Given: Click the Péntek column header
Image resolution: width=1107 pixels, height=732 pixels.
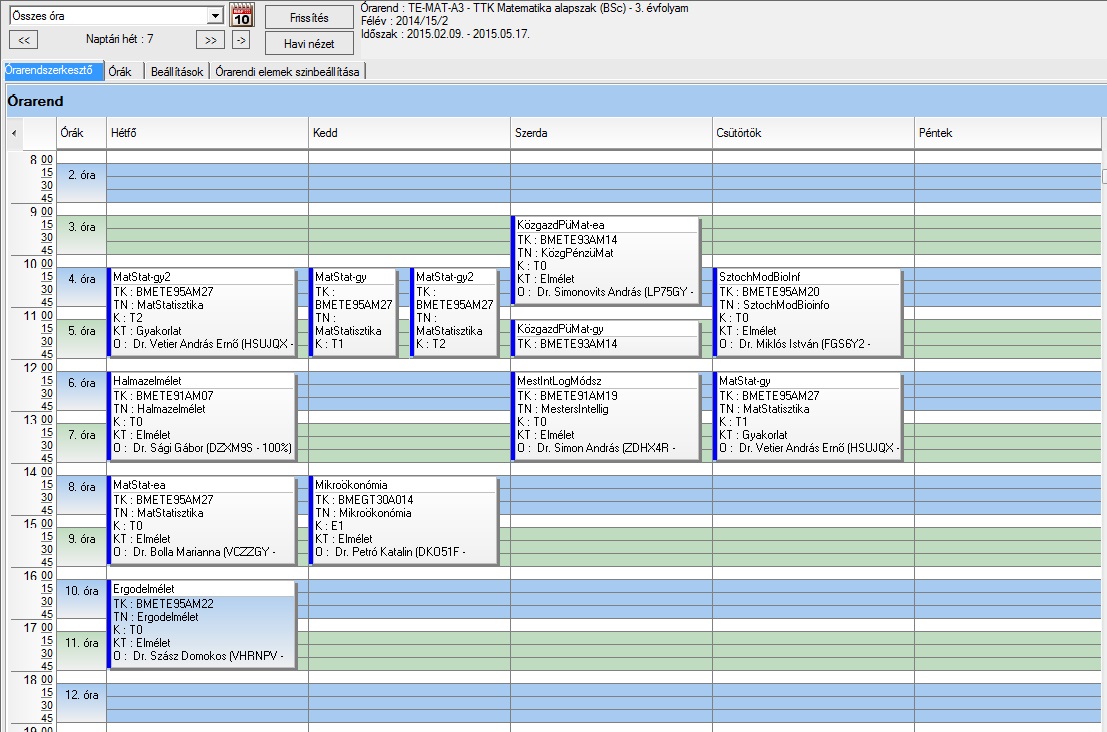Looking at the screenshot, I should coord(1007,133).
